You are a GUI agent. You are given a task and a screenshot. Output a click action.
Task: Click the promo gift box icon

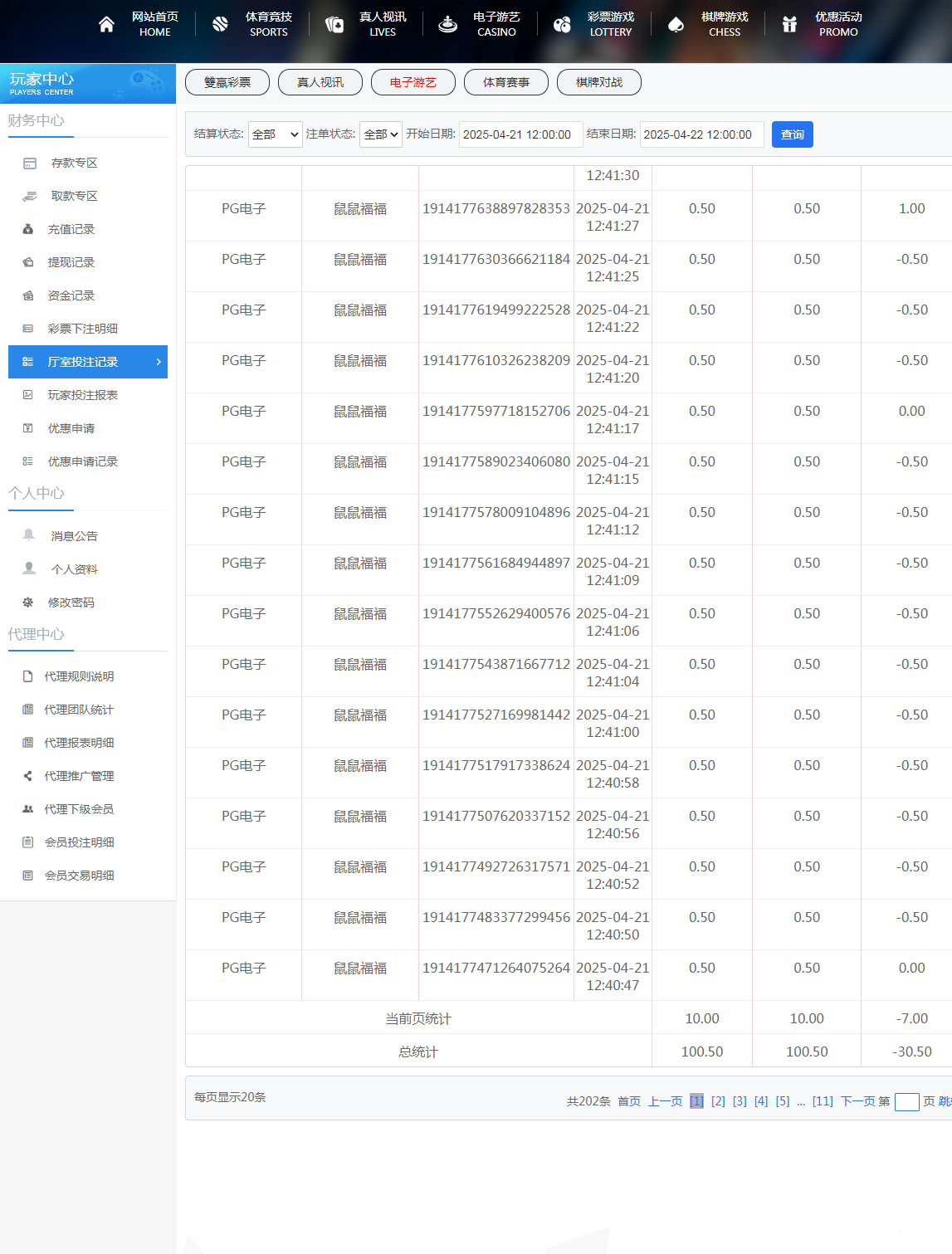pyautogui.click(x=789, y=24)
